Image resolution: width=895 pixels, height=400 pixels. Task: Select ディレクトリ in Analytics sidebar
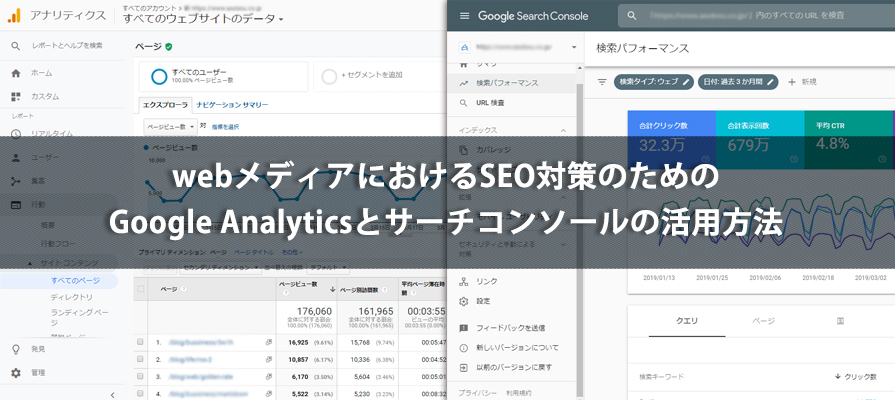pos(71,297)
